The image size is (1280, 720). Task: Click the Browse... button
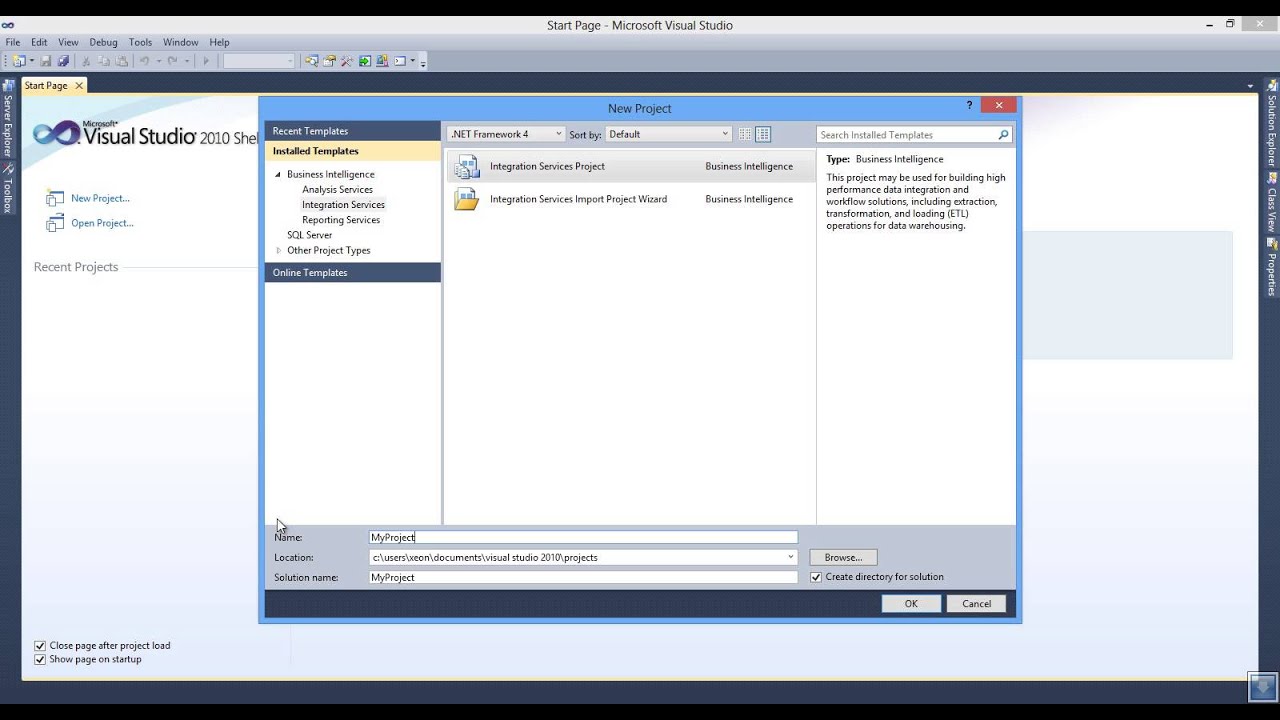click(843, 558)
